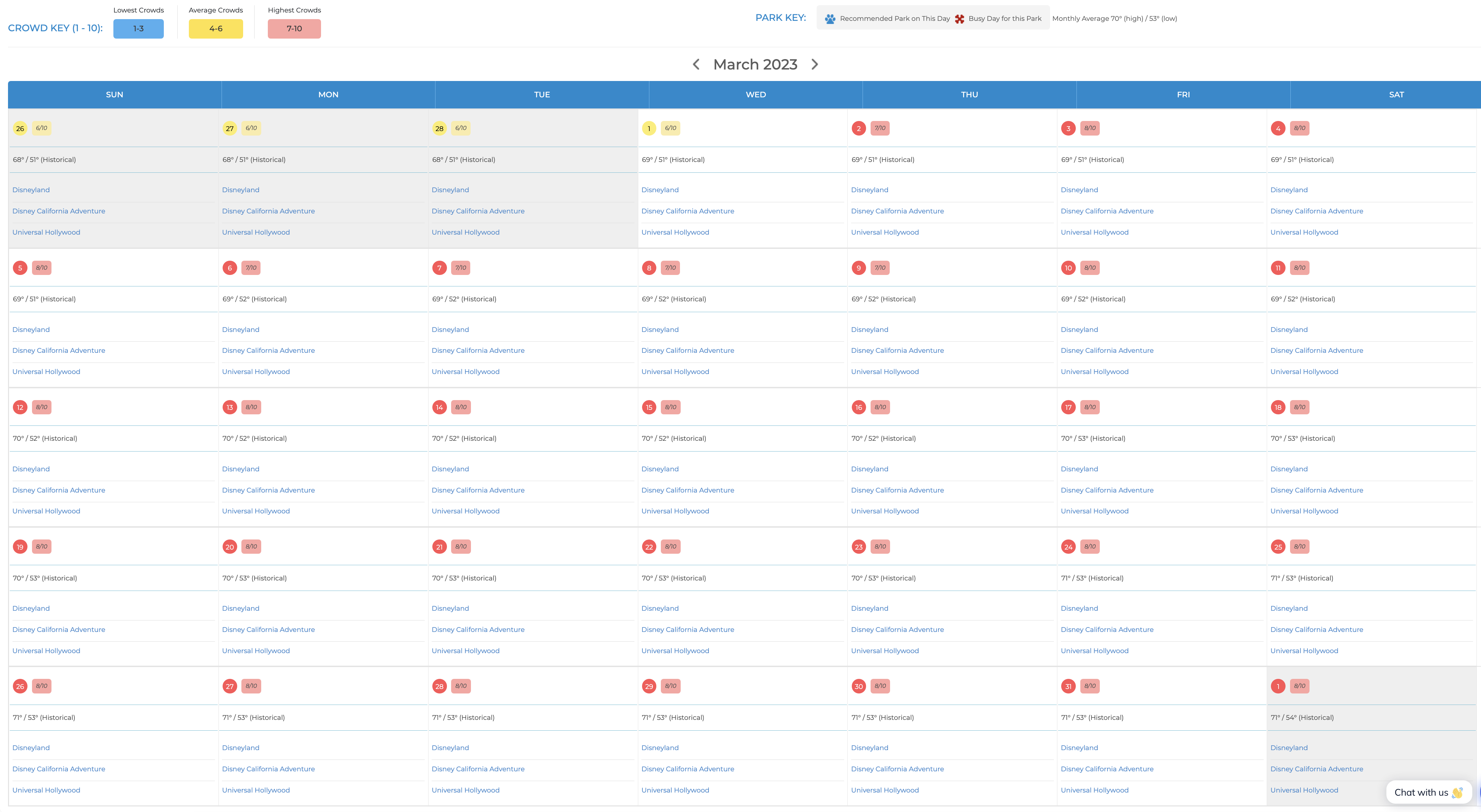
Task: Open Universal Hollywood link on March 31
Action: pyautogui.click(x=1095, y=790)
